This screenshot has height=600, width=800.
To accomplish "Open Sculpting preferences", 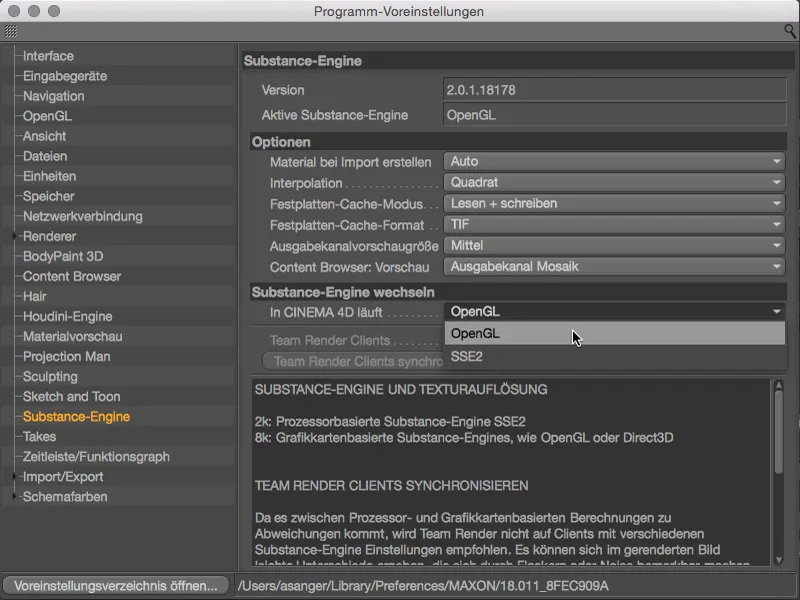I will [x=50, y=377].
